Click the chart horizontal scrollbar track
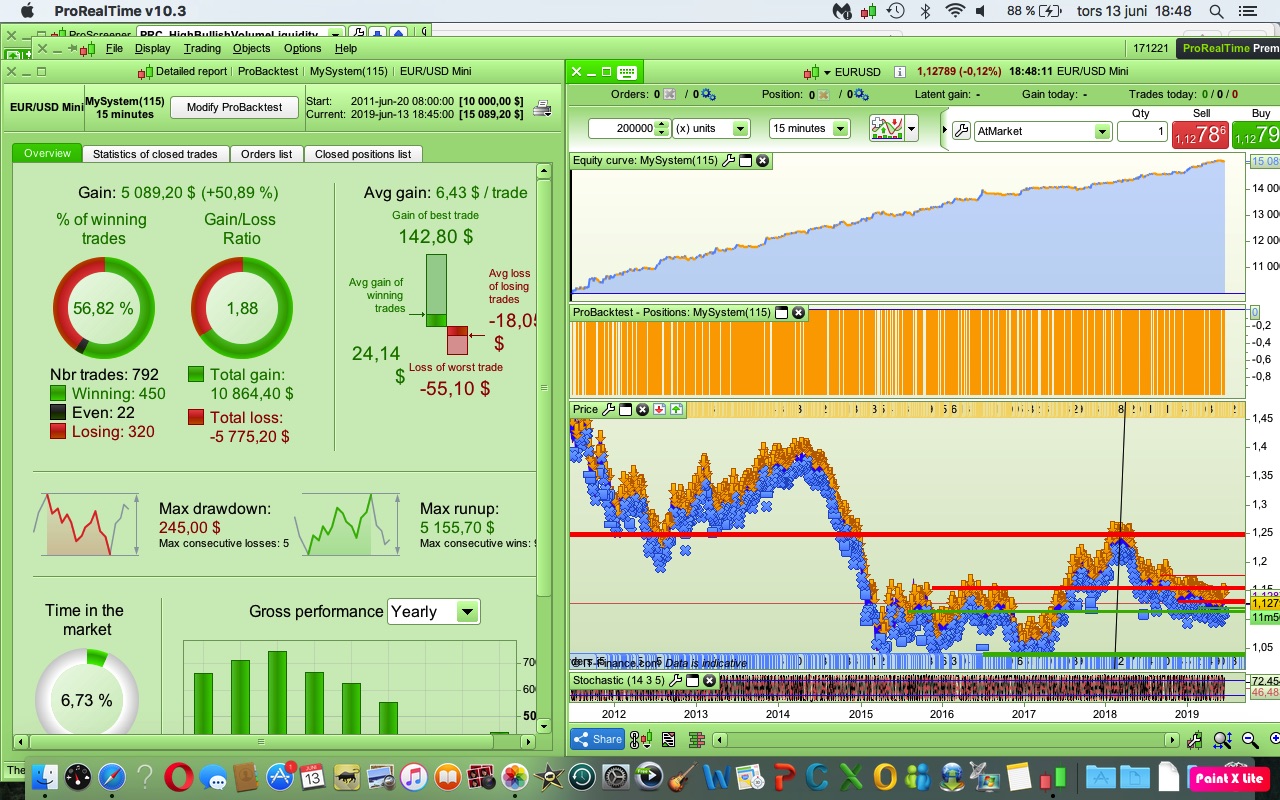1280x800 pixels. click(x=945, y=740)
